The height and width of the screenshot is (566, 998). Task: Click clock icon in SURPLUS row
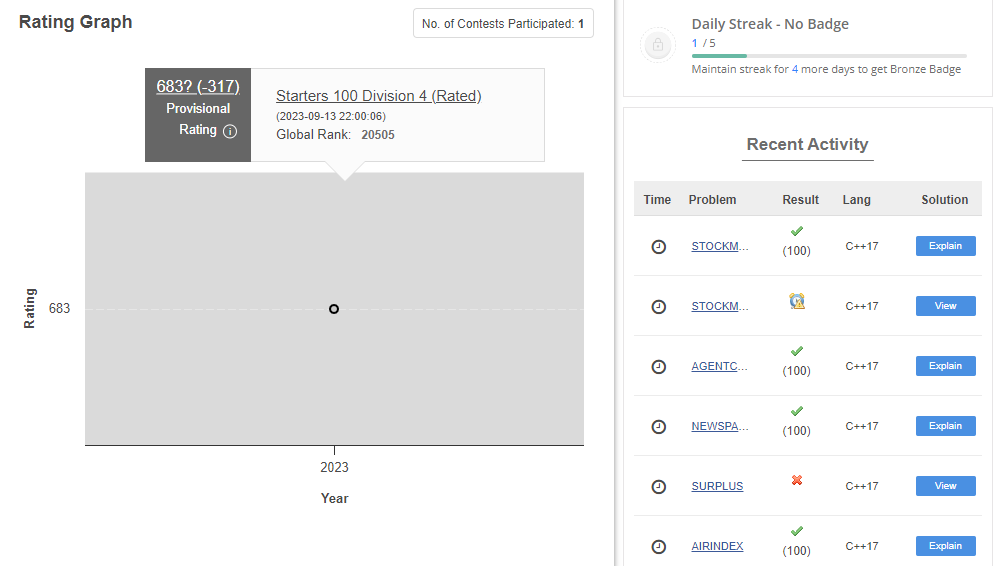click(659, 486)
